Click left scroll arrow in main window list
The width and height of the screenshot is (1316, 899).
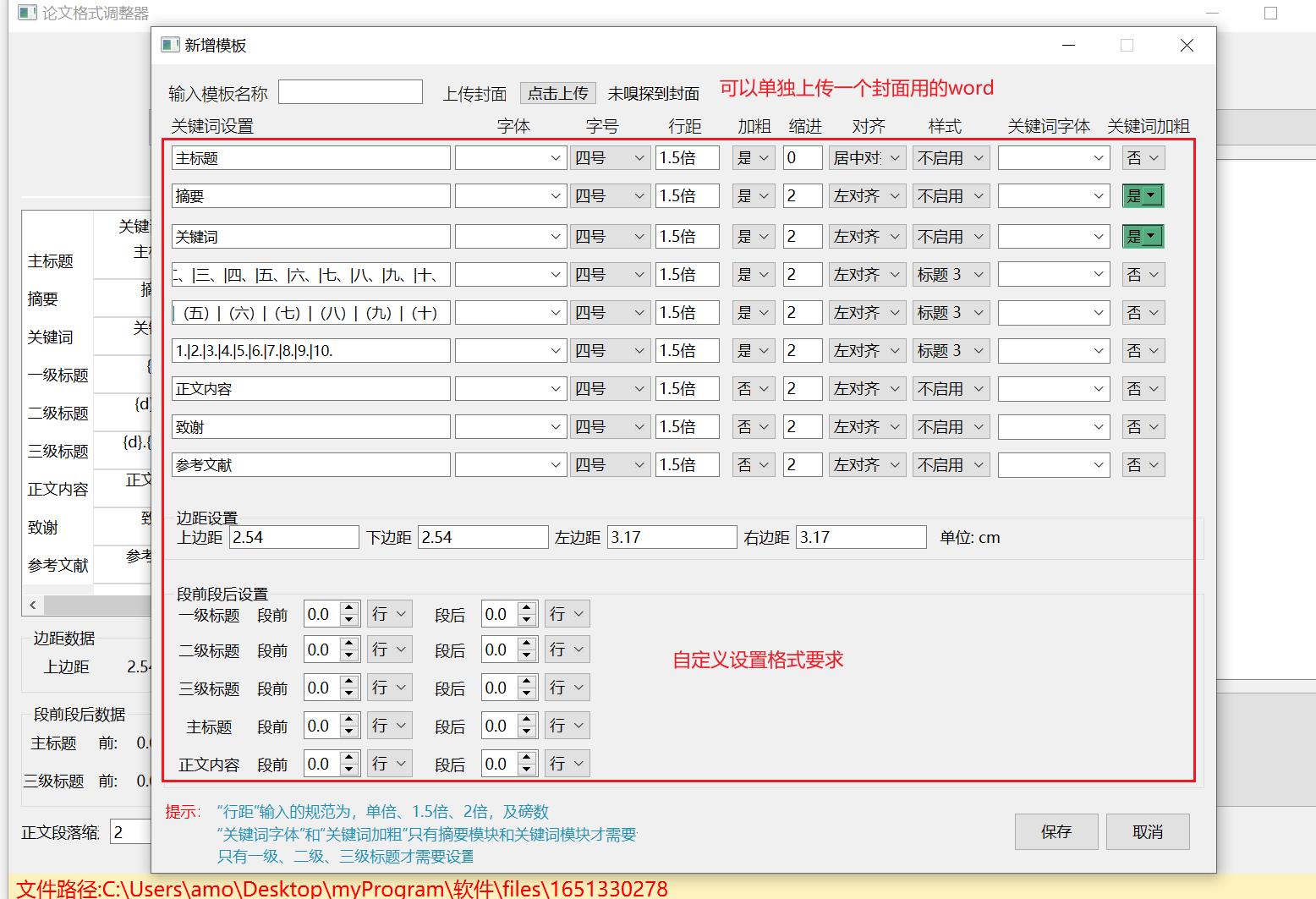[33, 605]
